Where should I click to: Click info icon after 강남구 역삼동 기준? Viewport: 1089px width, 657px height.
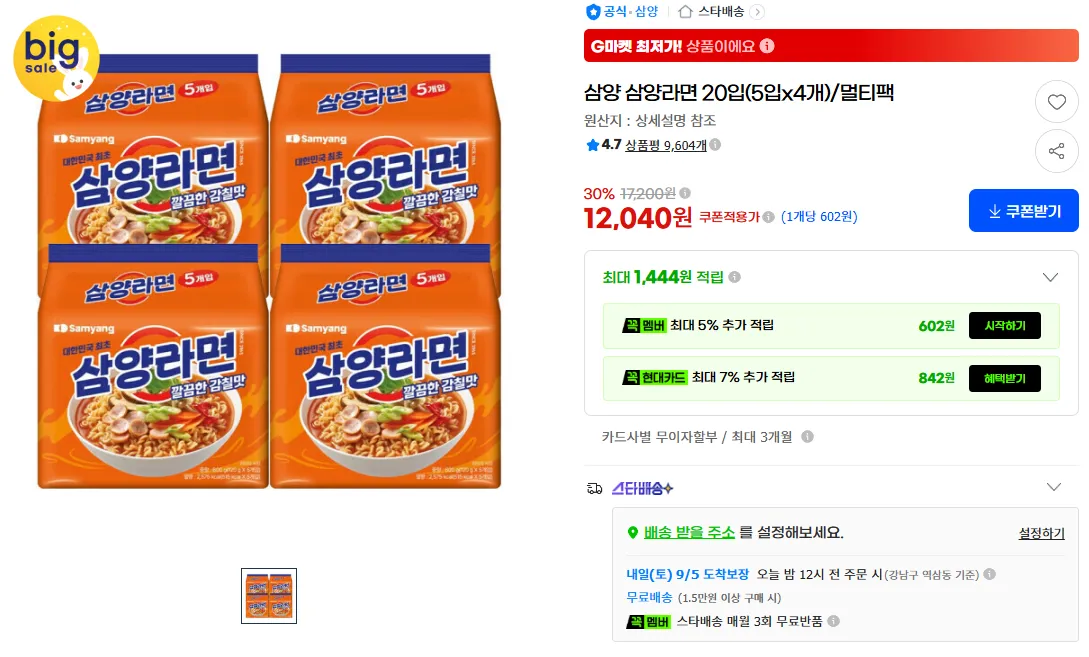[990, 574]
